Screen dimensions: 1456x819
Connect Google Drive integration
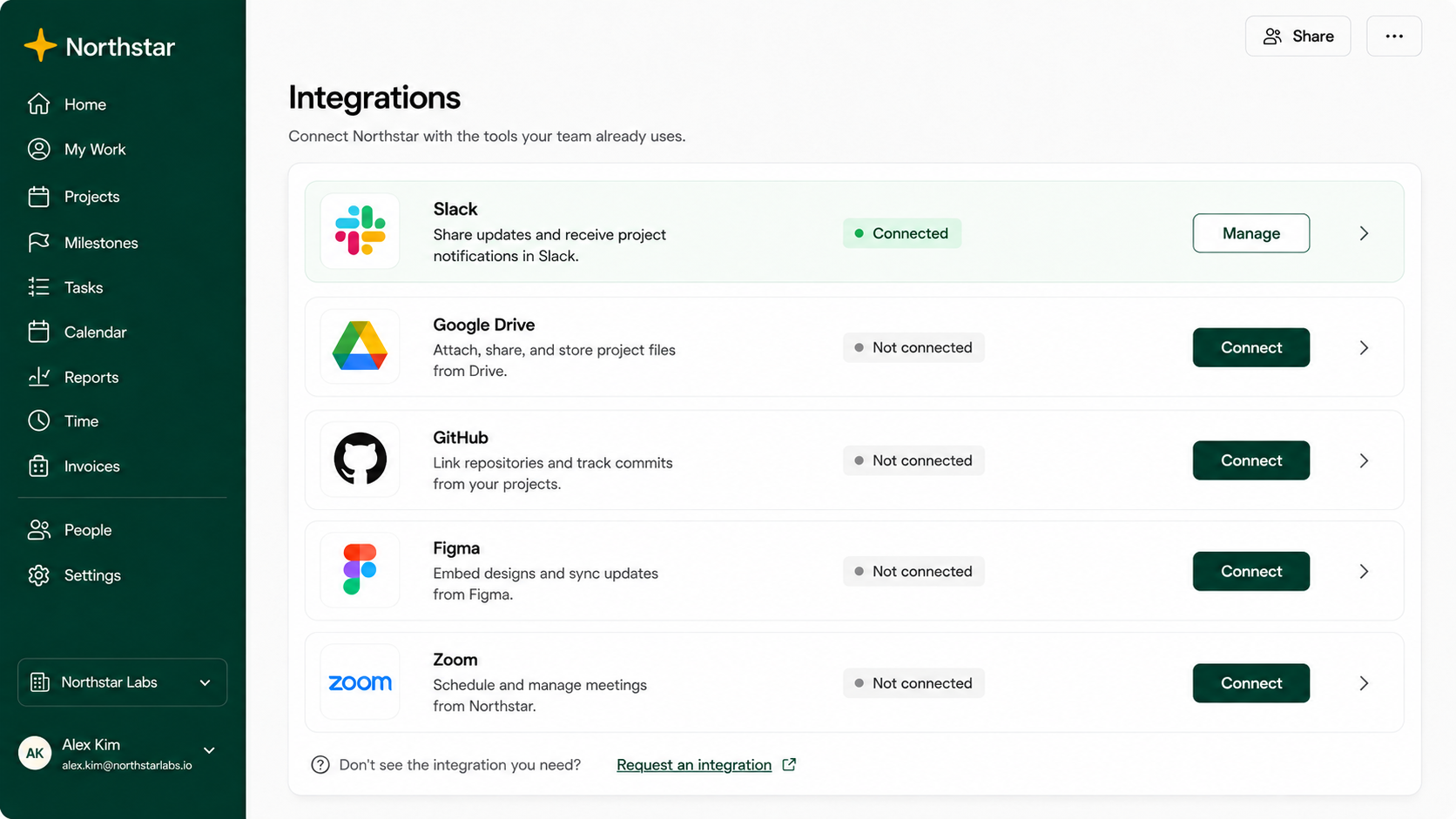coord(1250,347)
